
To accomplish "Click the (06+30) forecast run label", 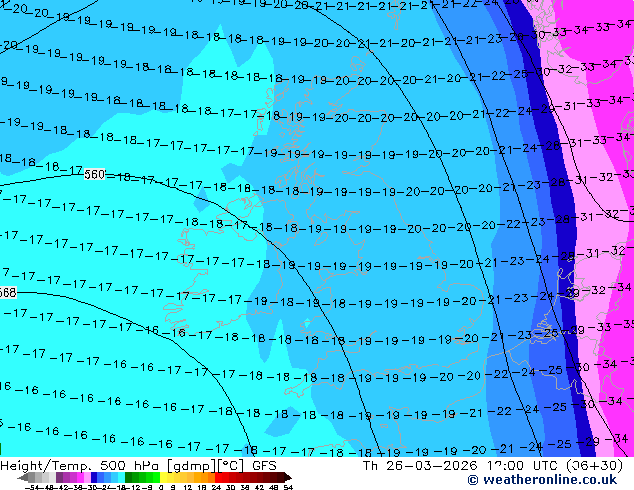I will point(594,466).
